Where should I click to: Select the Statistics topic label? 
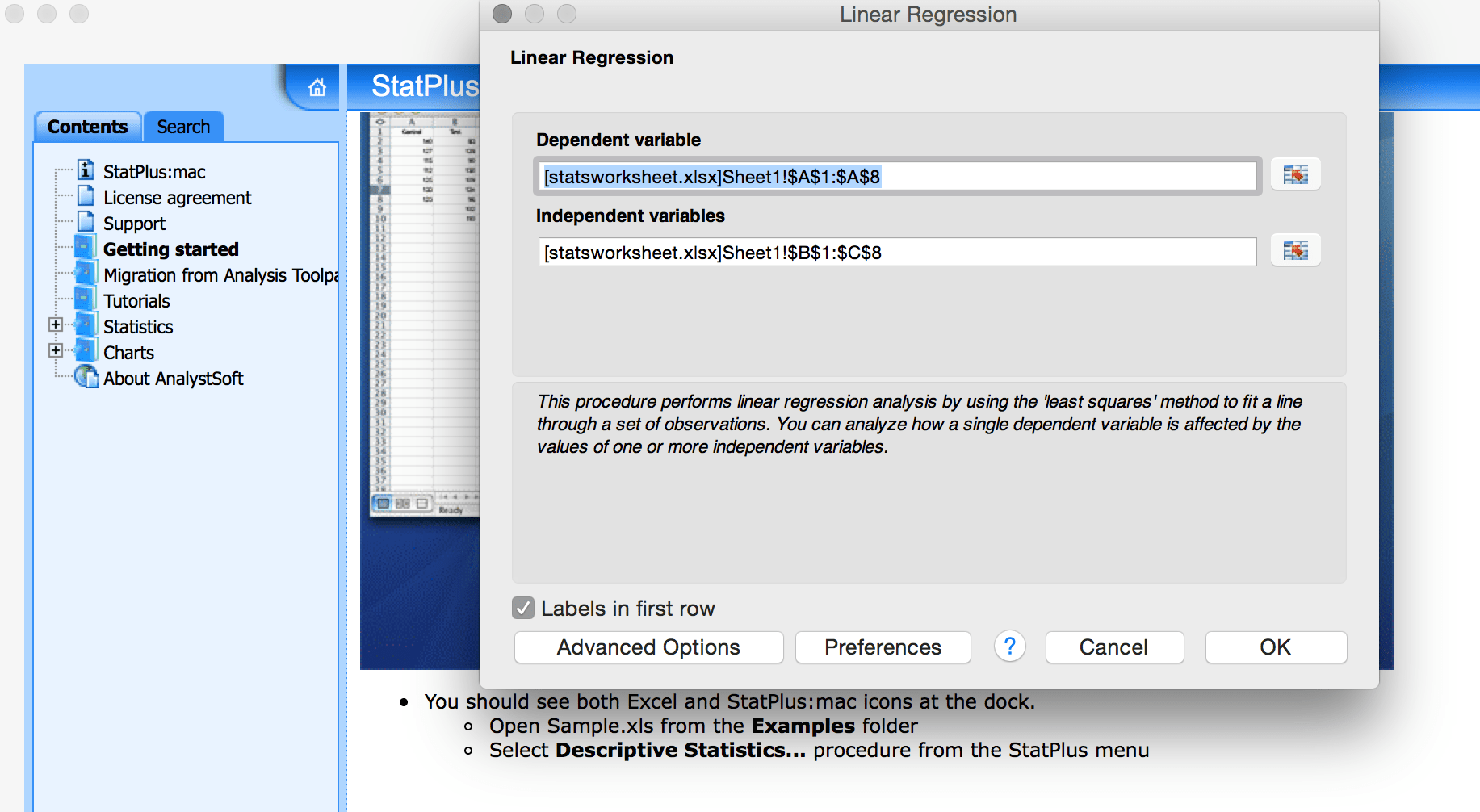pyautogui.click(x=138, y=327)
